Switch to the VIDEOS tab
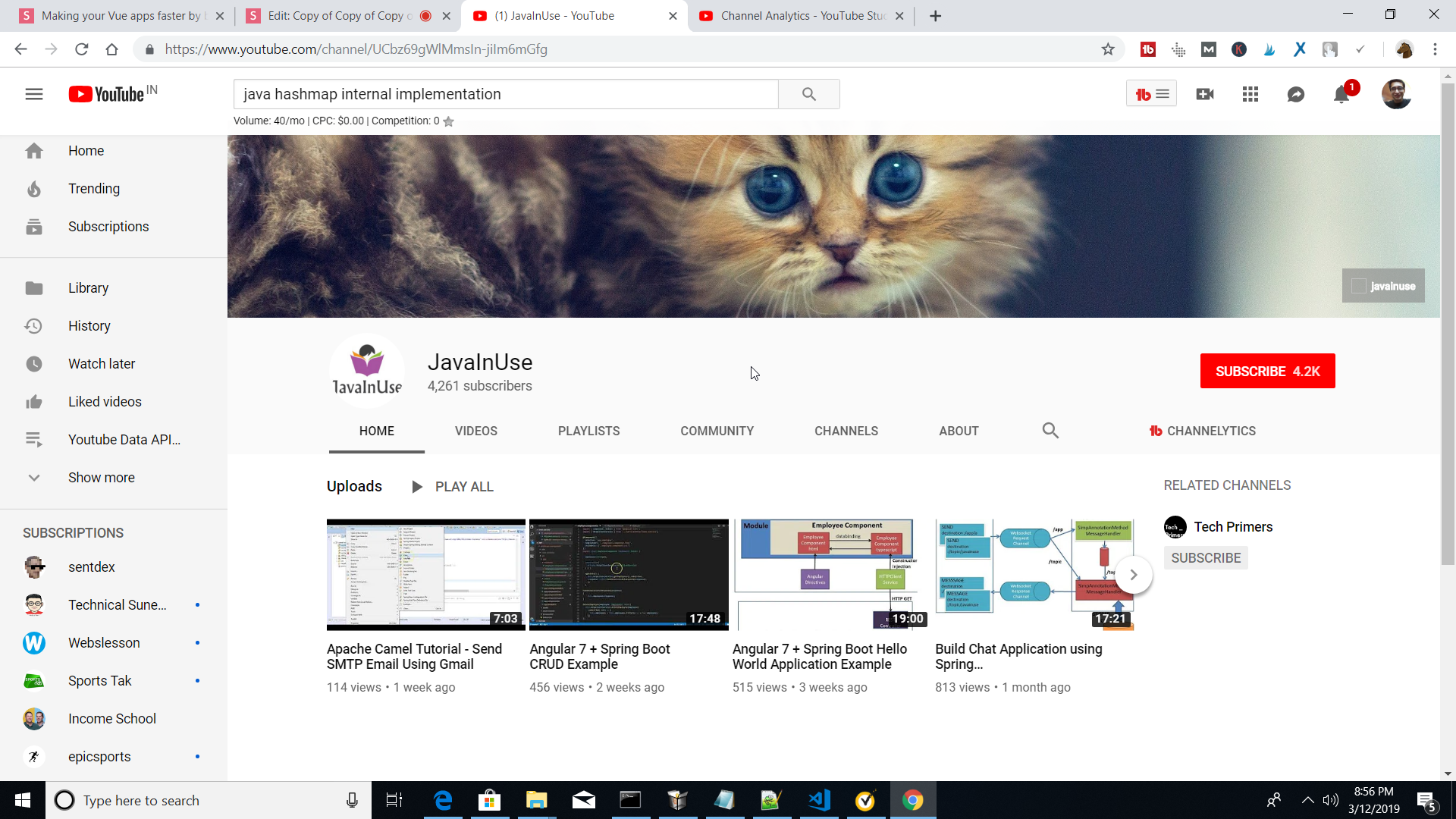Image resolution: width=1456 pixels, height=819 pixels. coord(475,431)
